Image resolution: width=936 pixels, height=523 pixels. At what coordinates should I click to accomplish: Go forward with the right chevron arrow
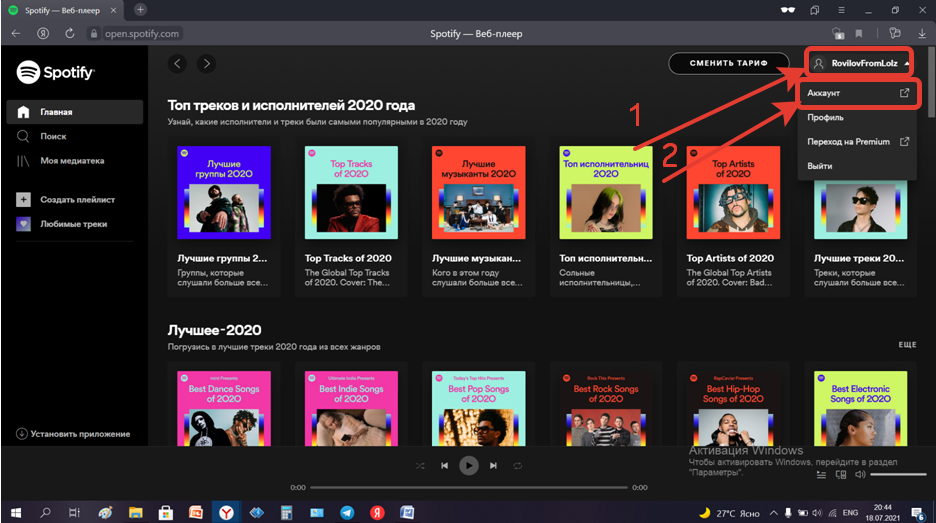tap(206, 64)
